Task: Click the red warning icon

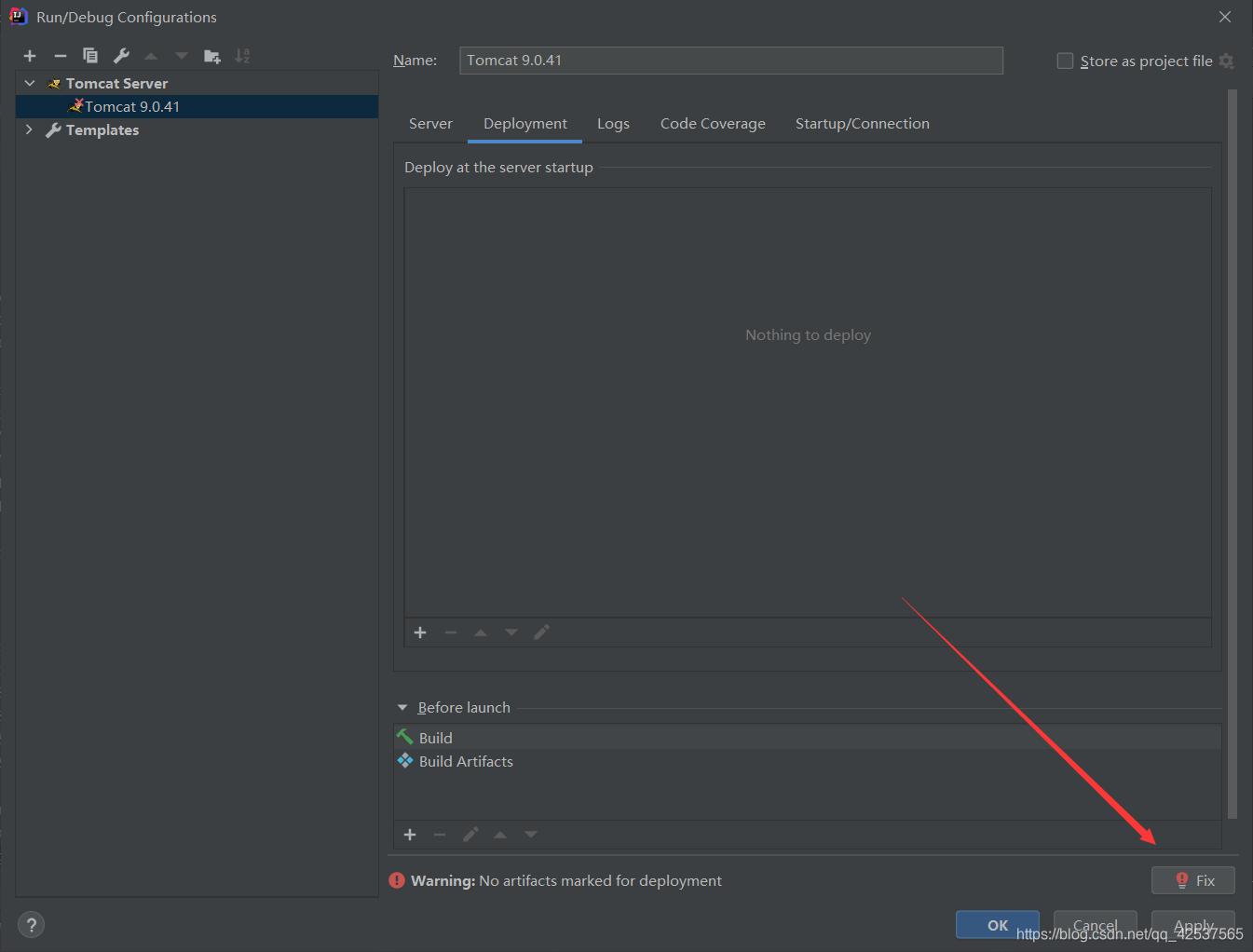Action: click(397, 880)
